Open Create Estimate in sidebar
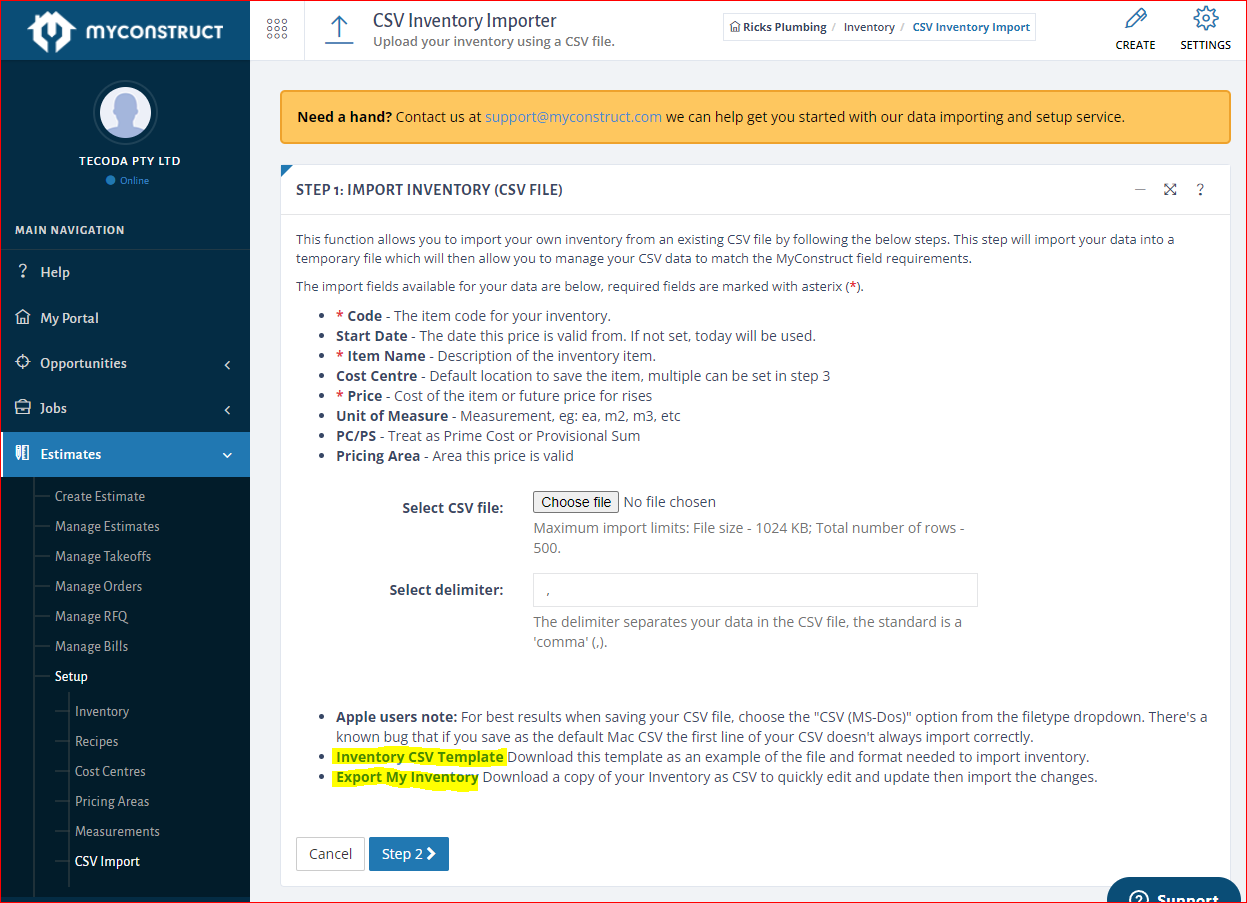The height and width of the screenshot is (903, 1247). tap(100, 496)
